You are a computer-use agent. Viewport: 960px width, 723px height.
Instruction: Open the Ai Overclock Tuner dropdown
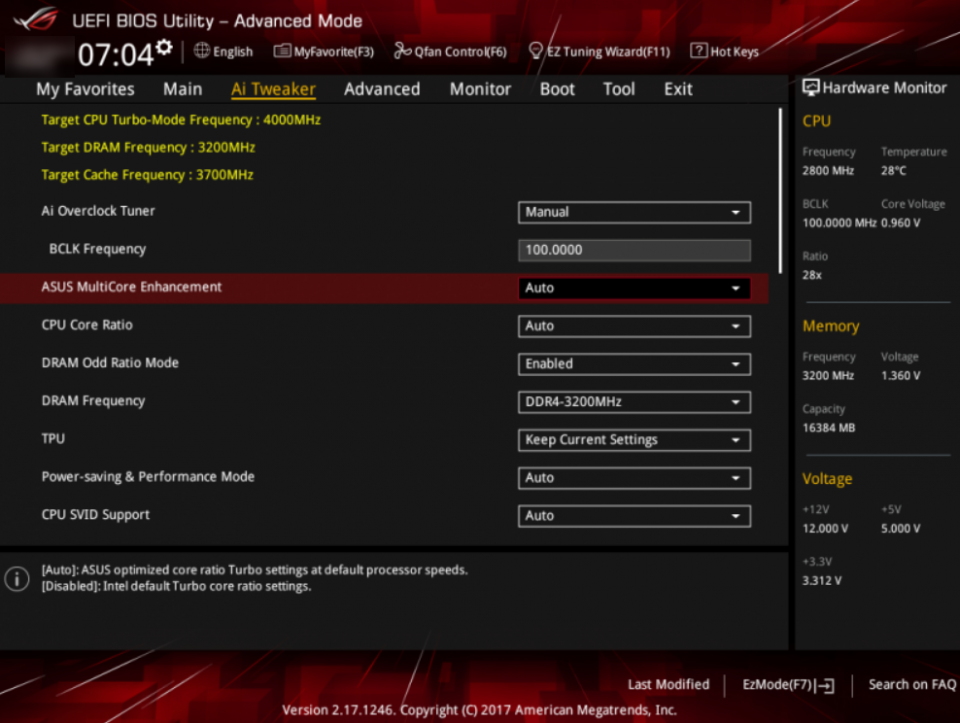634,212
